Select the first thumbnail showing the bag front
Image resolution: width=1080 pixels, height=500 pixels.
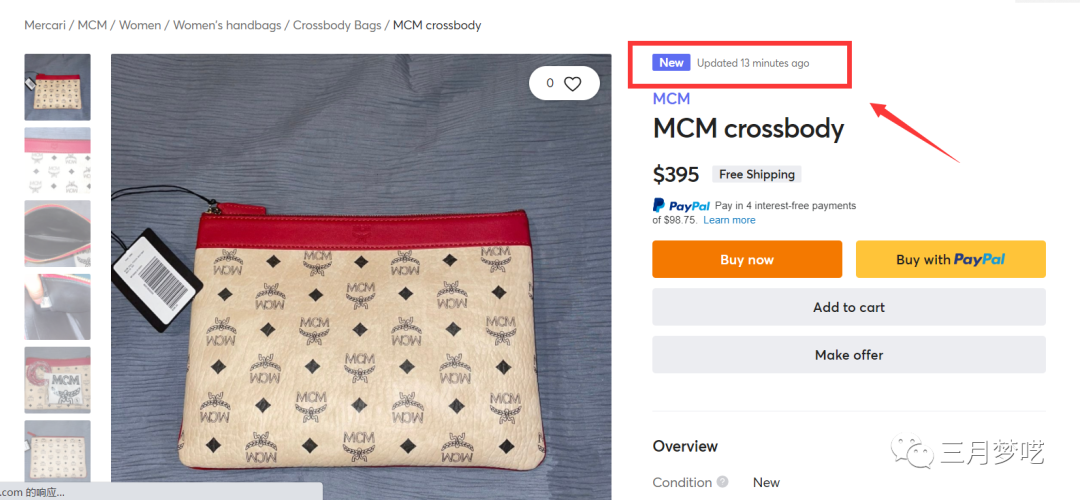click(57, 87)
